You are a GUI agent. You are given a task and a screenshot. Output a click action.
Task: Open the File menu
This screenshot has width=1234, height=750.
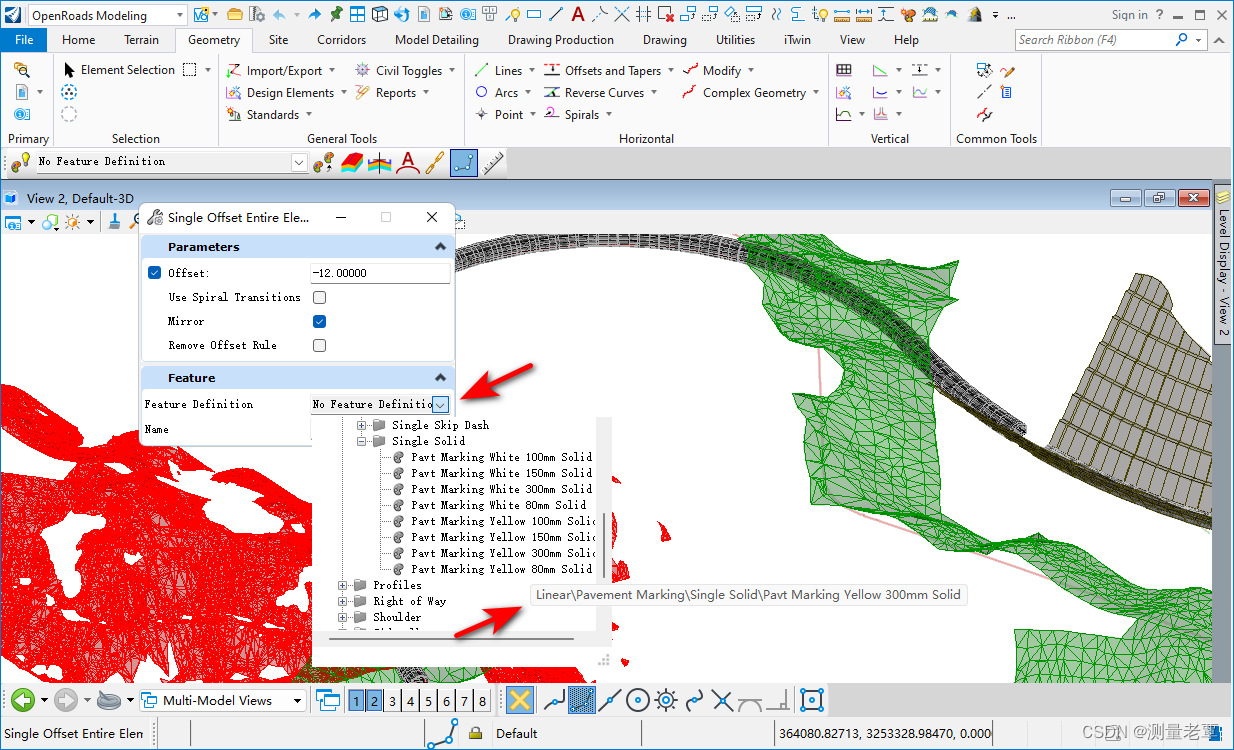[x=24, y=40]
